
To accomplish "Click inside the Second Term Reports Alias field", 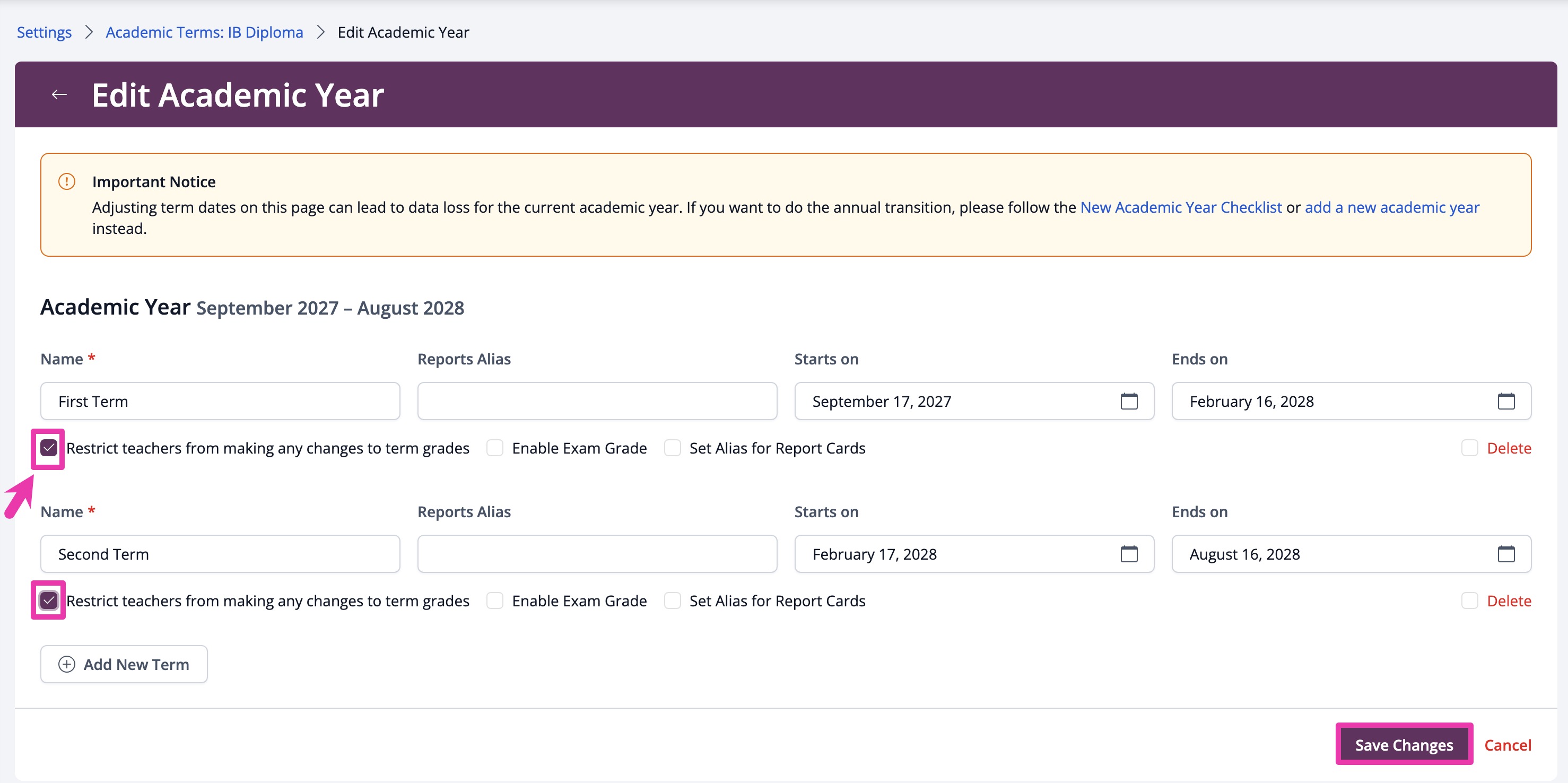I will pyautogui.click(x=597, y=554).
